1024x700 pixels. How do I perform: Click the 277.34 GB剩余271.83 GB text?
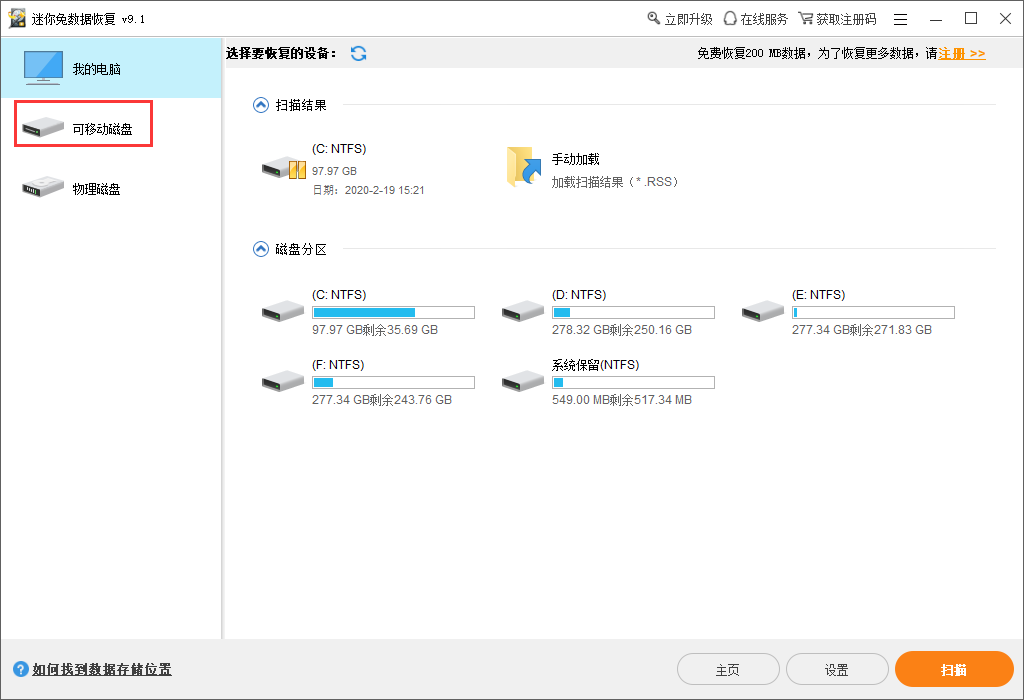point(862,330)
